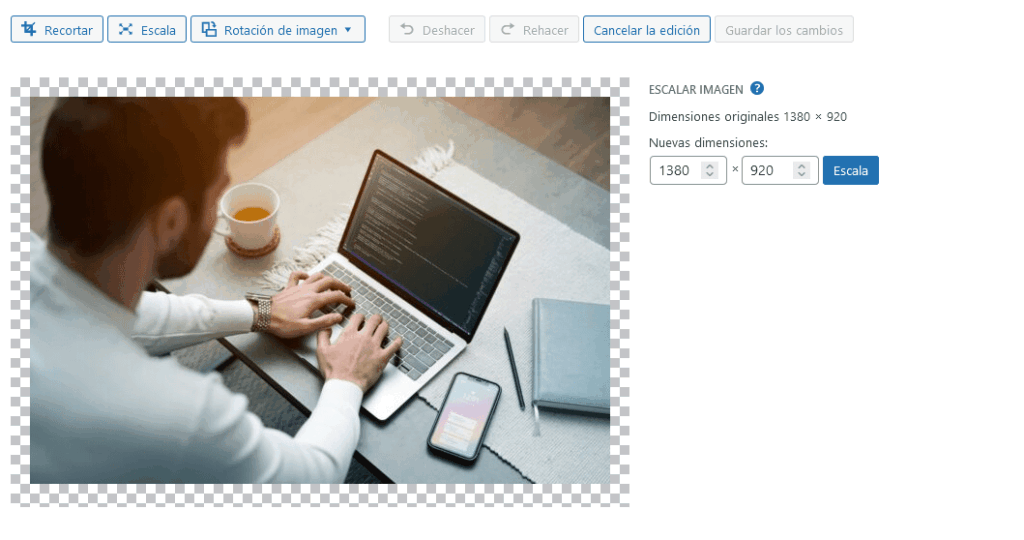Click the redo arrow icon
Viewport: 1024px width, 540px height.
tap(507, 29)
